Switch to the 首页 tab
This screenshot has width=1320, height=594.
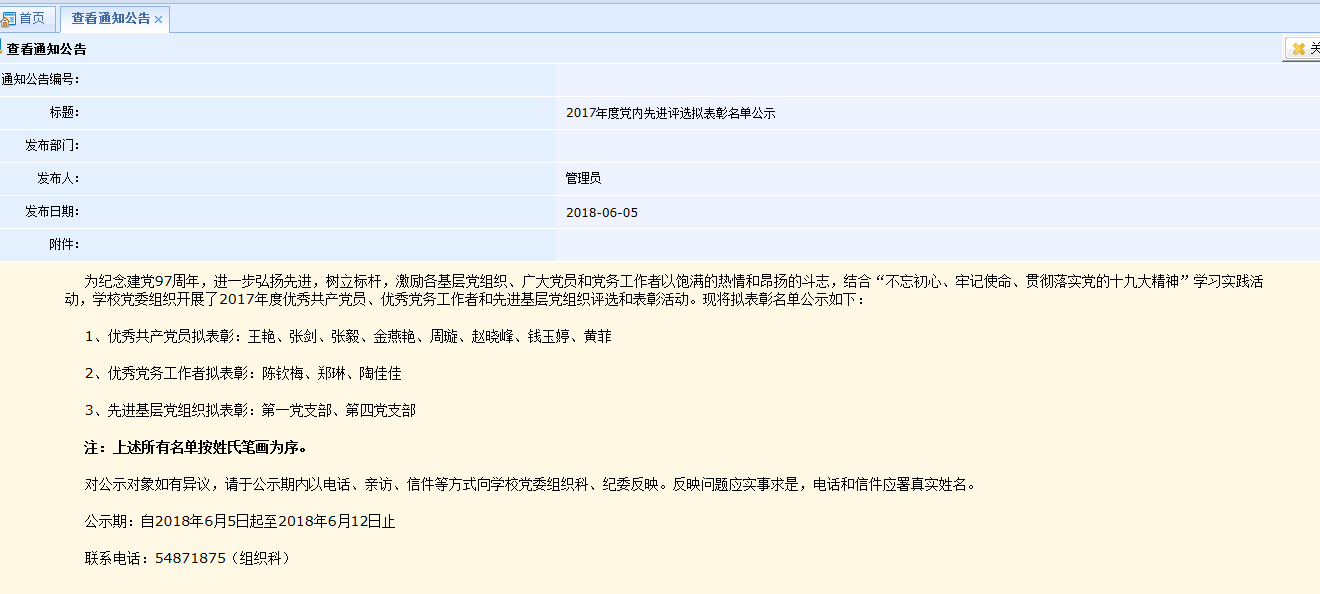coord(28,18)
